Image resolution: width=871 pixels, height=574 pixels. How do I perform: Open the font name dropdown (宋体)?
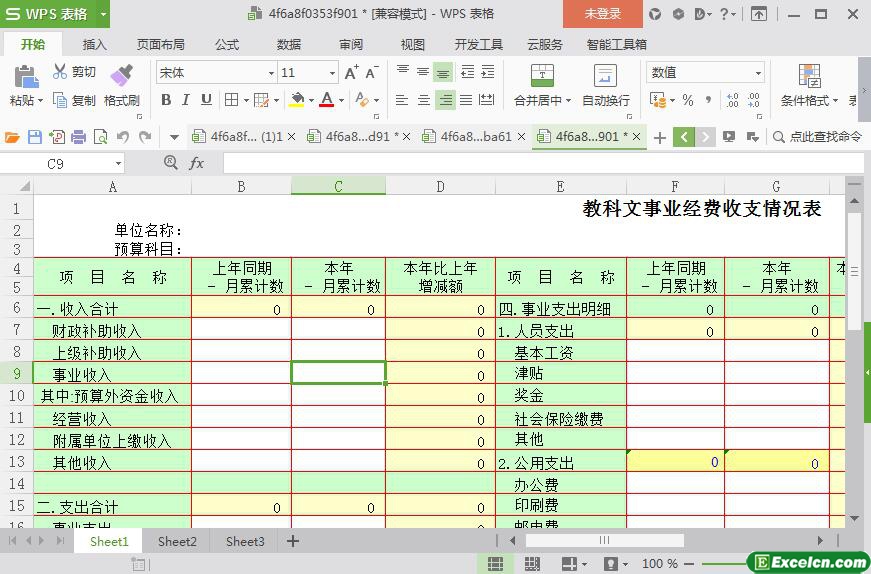(x=271, y=73)
